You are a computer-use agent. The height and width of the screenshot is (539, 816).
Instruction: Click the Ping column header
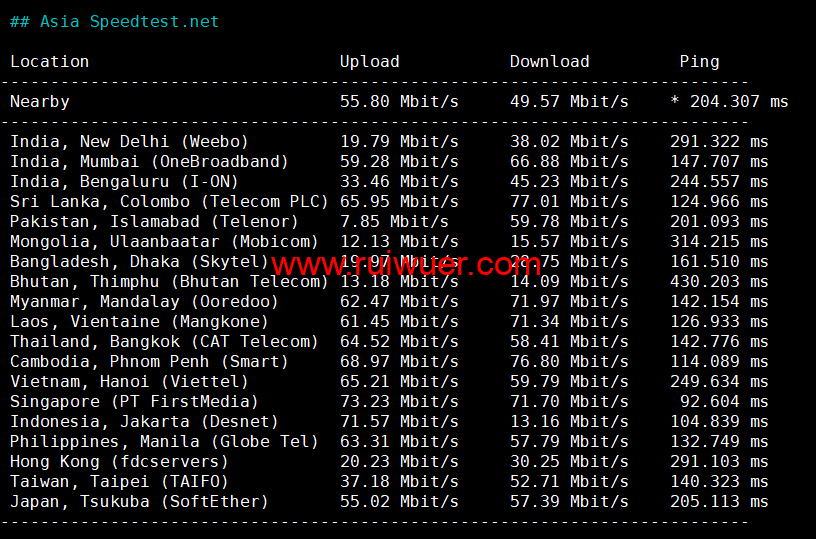click(699, 61)
